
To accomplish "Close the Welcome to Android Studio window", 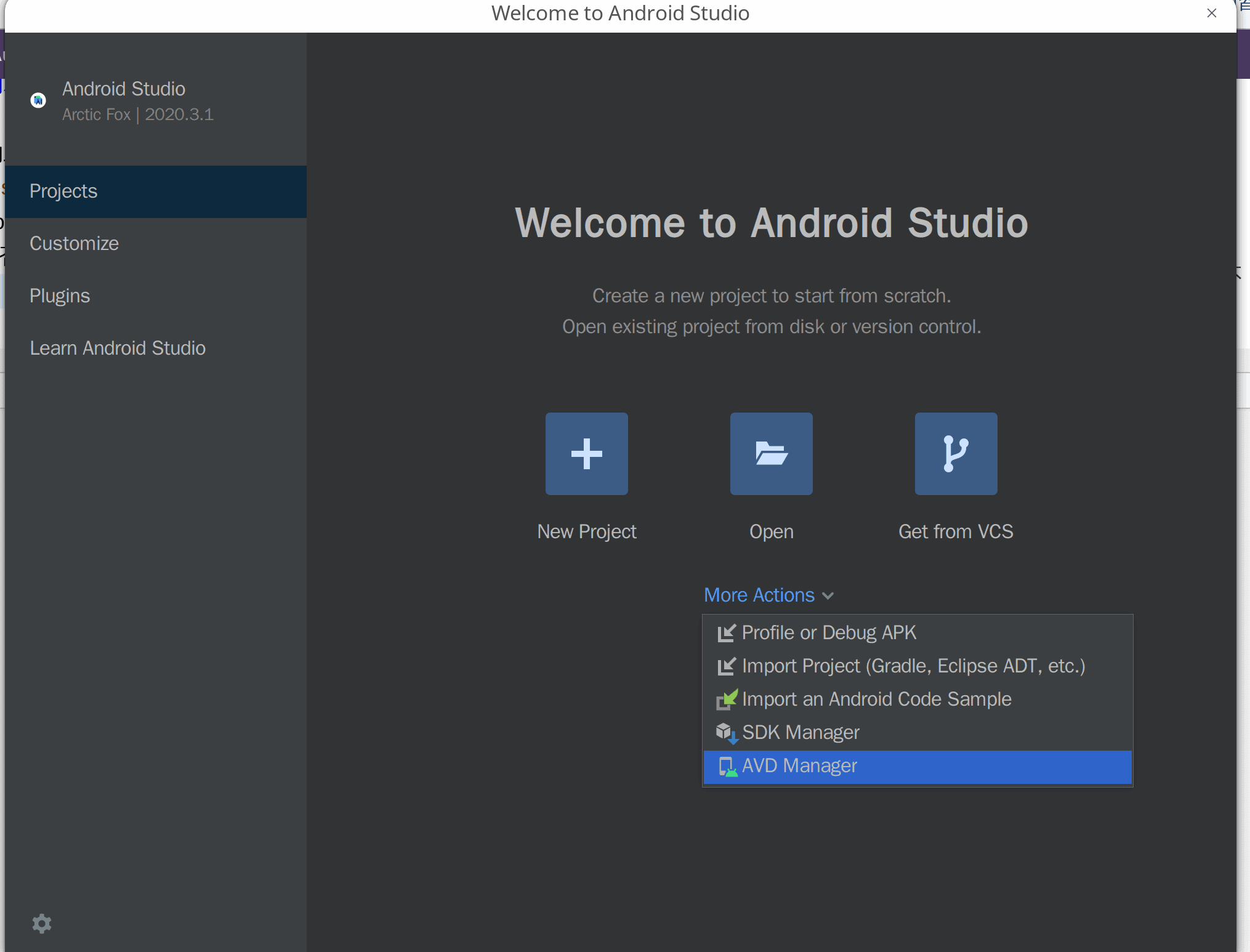I will coord(1212,13).
